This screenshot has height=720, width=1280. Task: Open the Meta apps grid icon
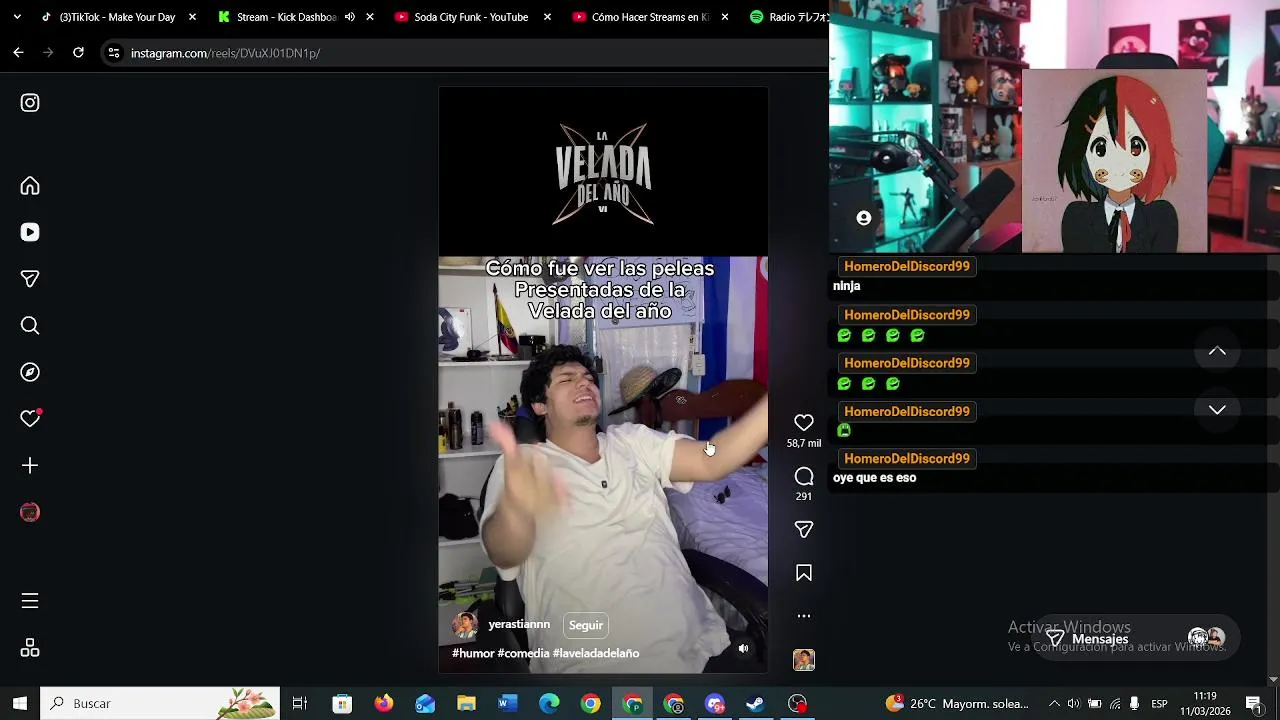[x=30, y=648]
